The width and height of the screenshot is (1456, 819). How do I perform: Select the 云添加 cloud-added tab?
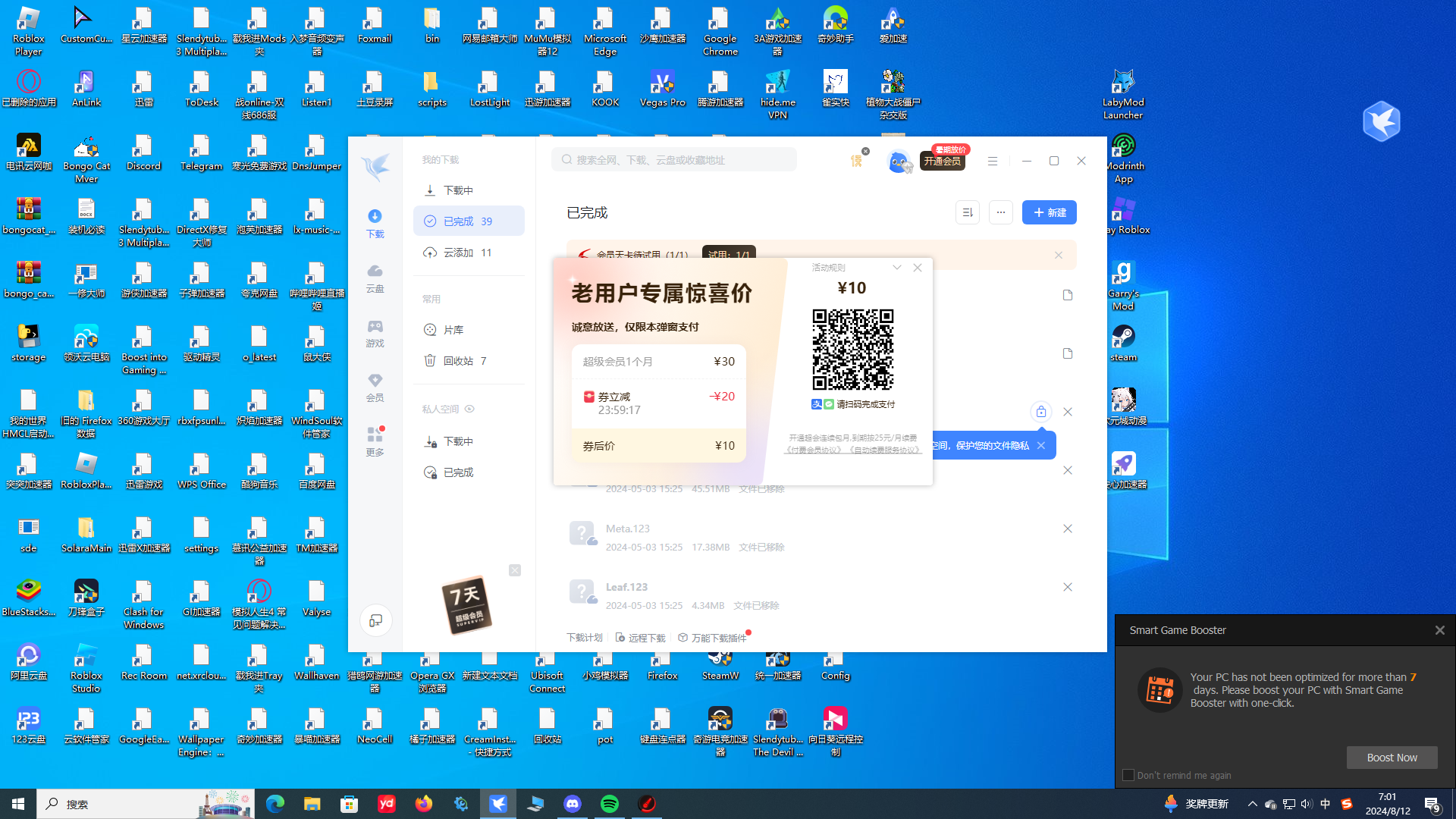point(458,253)
